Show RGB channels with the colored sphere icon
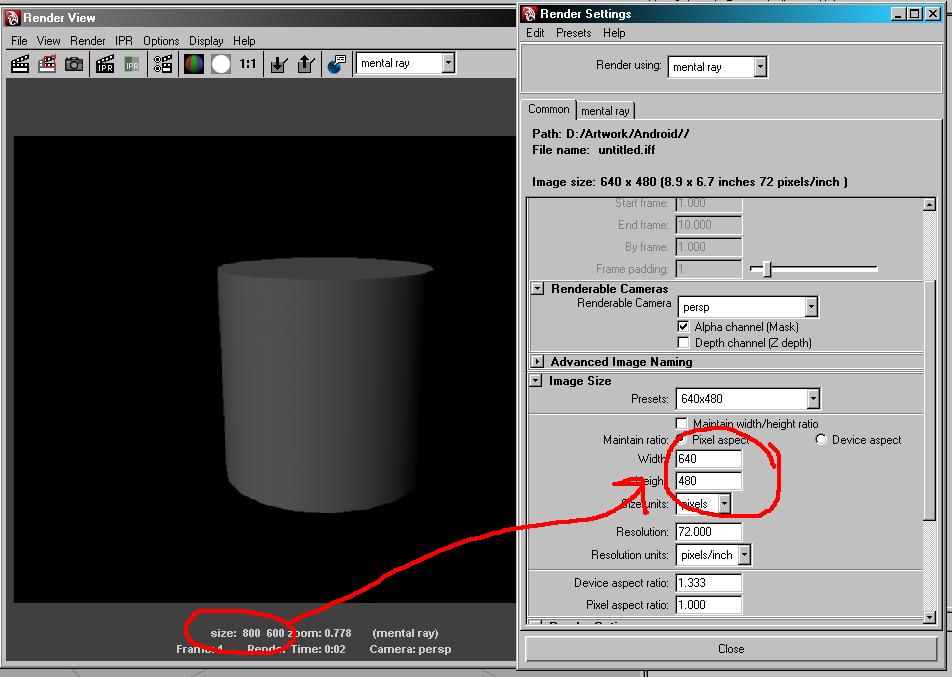Viewport: 952px width, 677px height. tap(194, 64)
